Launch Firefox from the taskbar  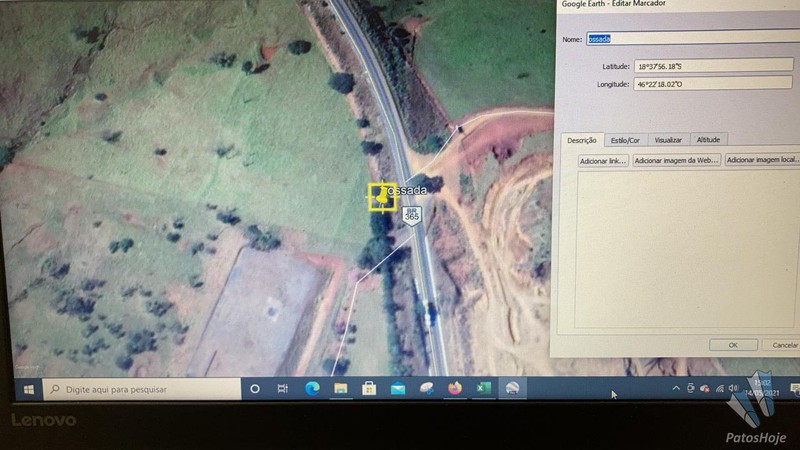455,389
